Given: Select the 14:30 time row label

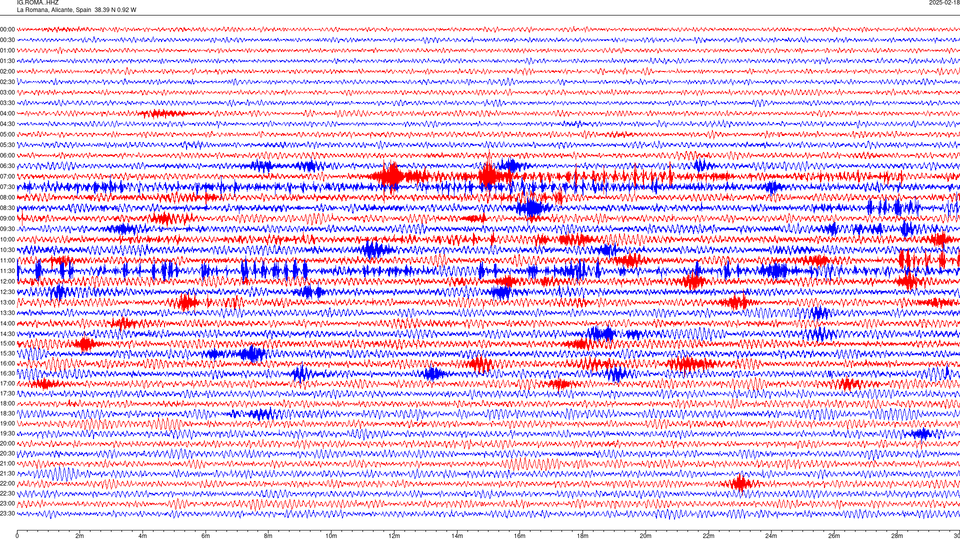Looking at the screenshot, I should tap(7, 334).
